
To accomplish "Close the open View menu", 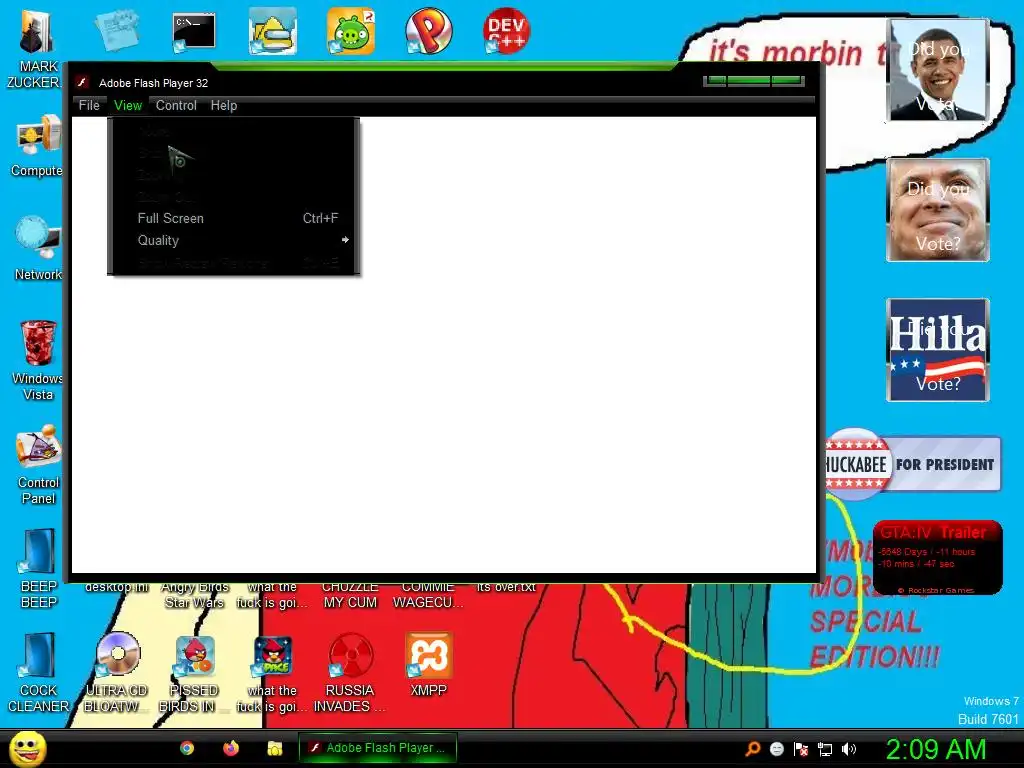I will click(127, 105).
